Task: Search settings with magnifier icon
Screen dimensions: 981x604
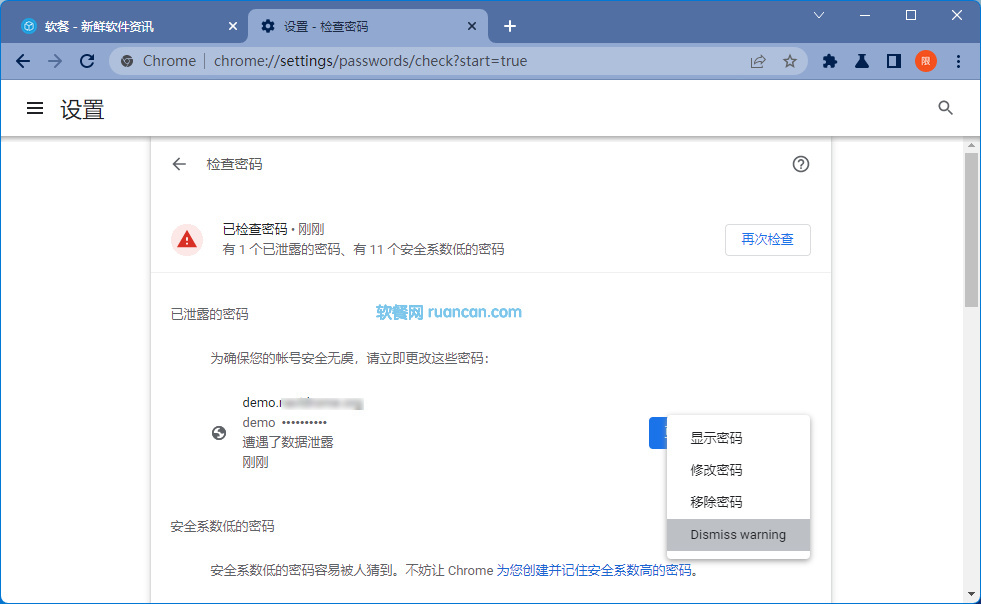Action: tap(945, 108)
